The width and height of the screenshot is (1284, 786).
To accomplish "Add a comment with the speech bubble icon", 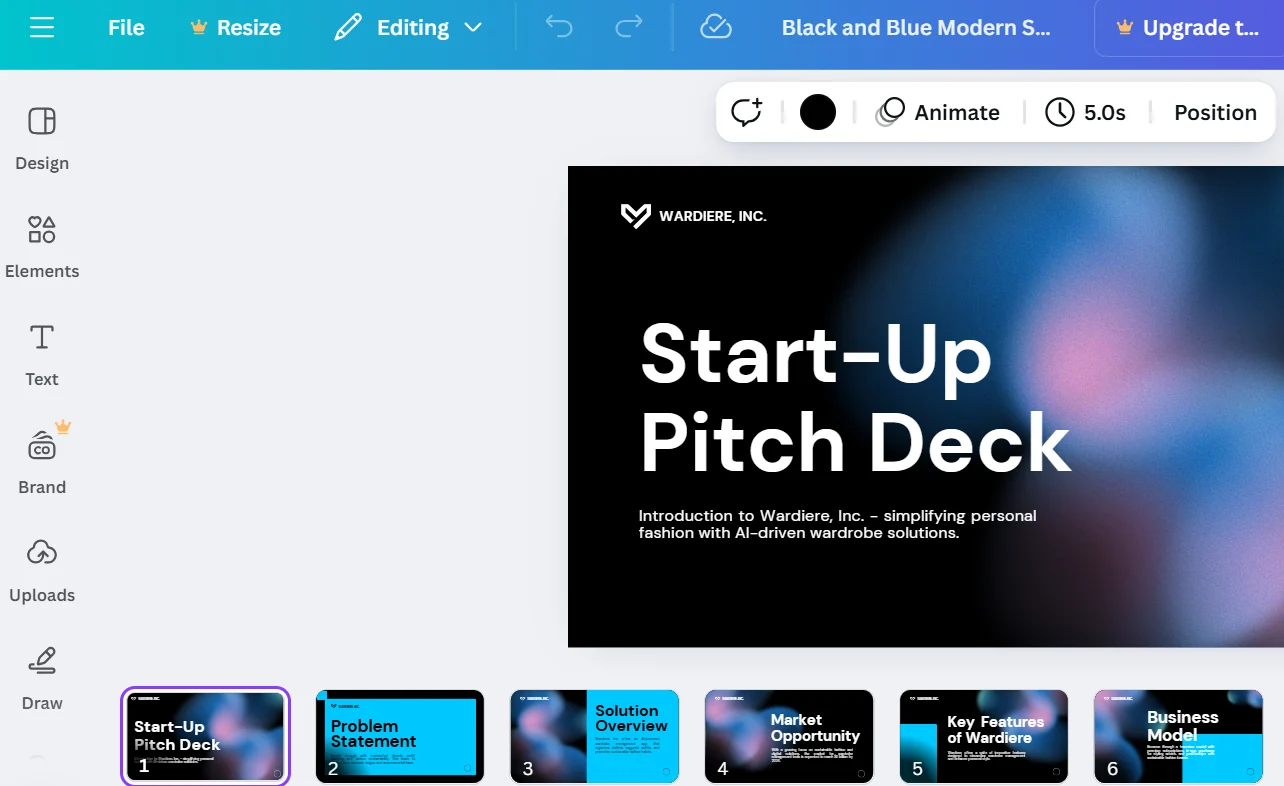I will (747, 112).
